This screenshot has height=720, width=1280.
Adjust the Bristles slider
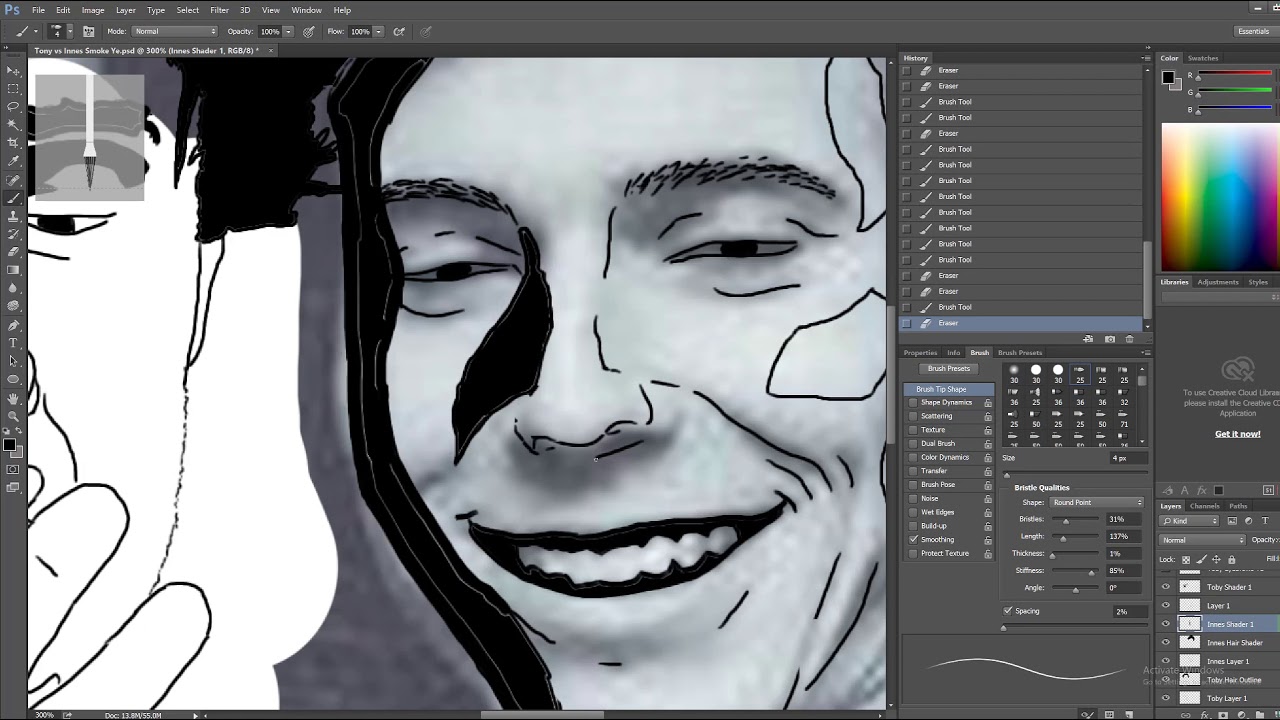[1067, 521]
